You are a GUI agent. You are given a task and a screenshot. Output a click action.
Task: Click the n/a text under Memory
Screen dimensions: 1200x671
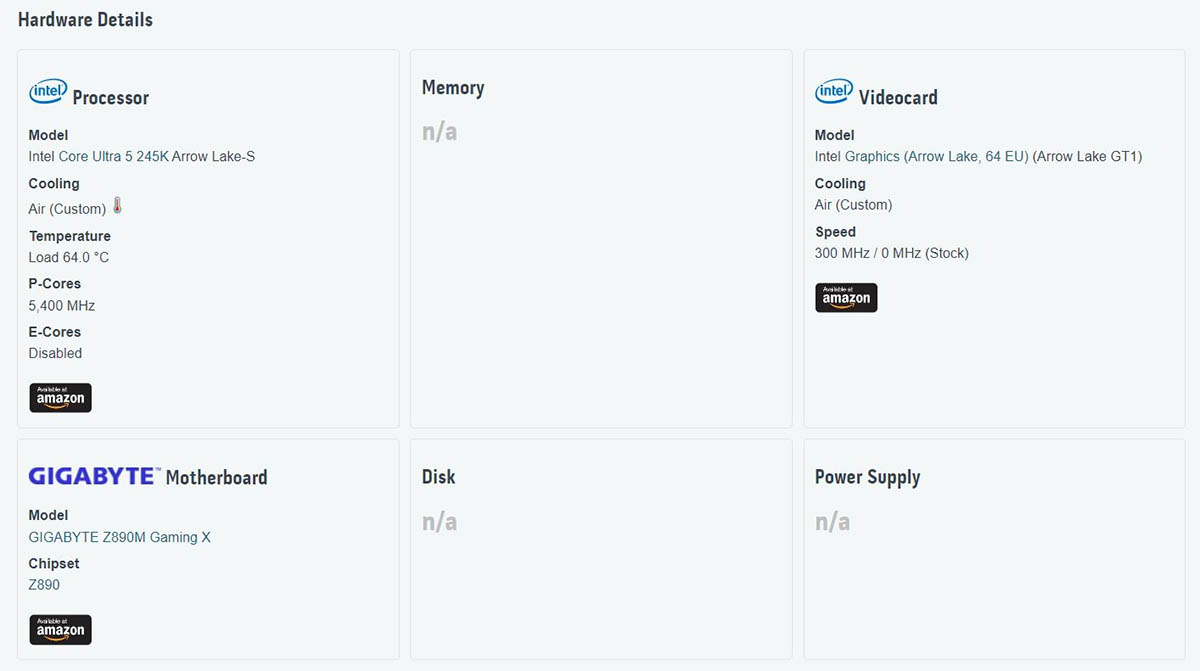(439, 132)
